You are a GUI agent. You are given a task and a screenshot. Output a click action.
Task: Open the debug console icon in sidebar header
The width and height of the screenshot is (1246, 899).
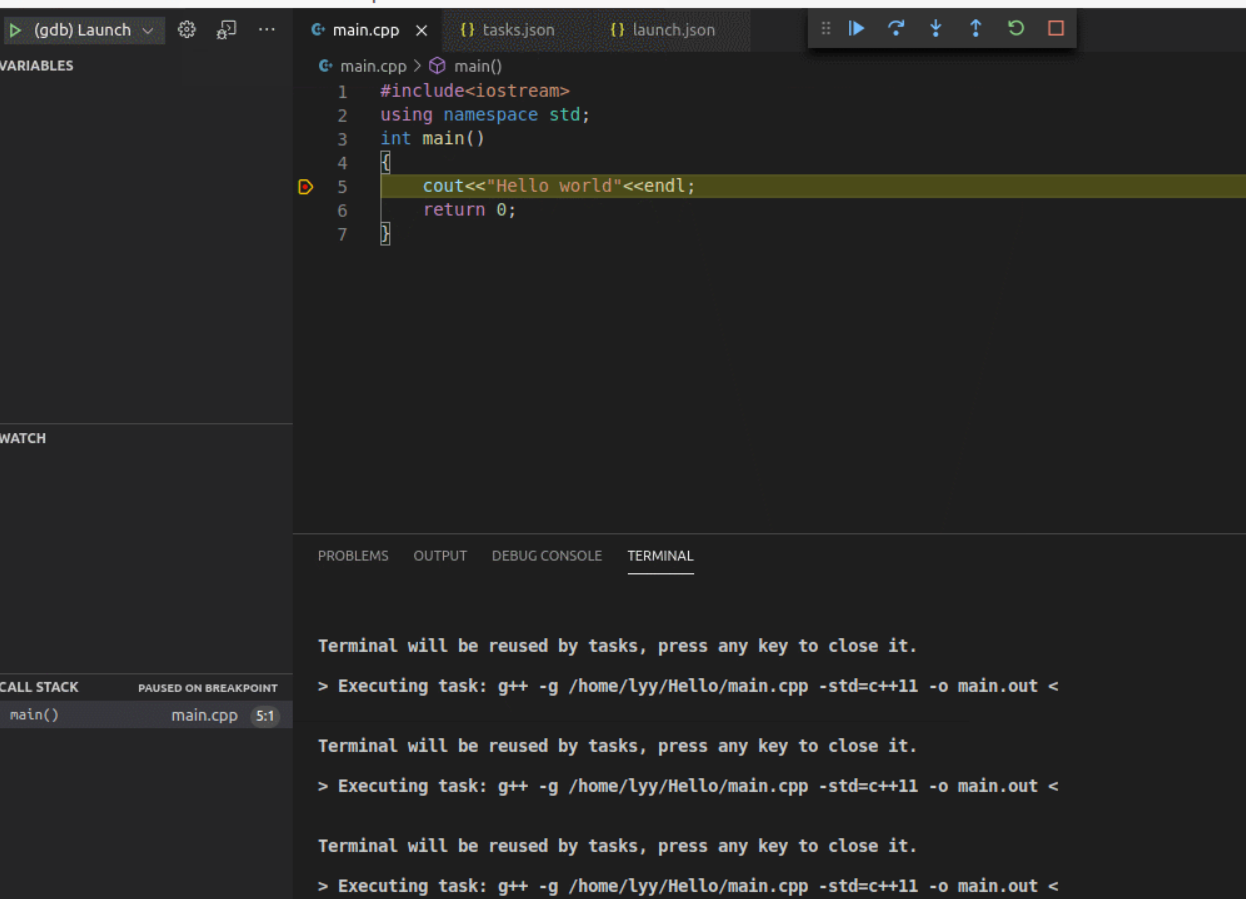(x=226, y=30)
